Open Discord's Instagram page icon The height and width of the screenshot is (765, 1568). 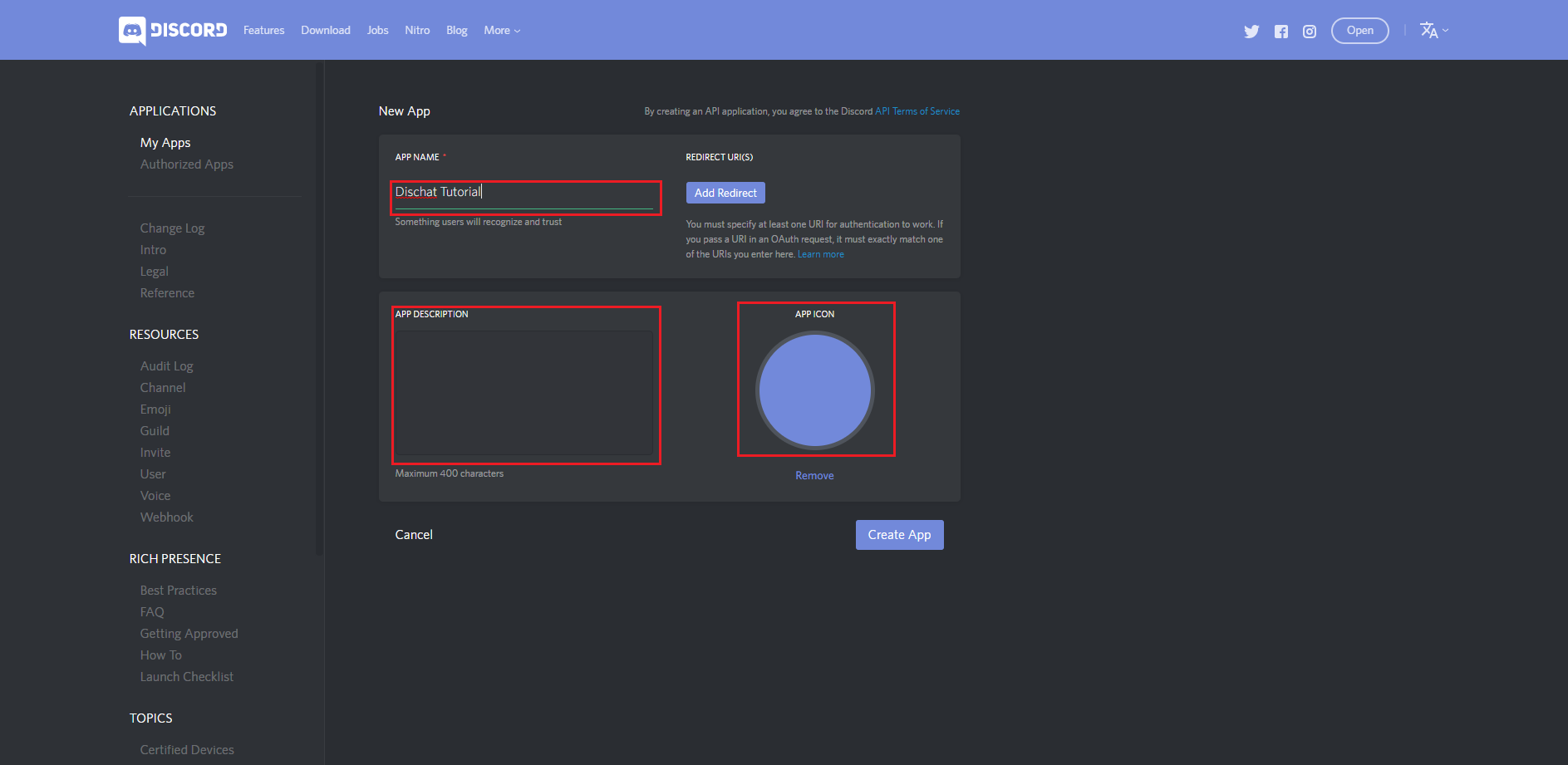click(1310, 32)
